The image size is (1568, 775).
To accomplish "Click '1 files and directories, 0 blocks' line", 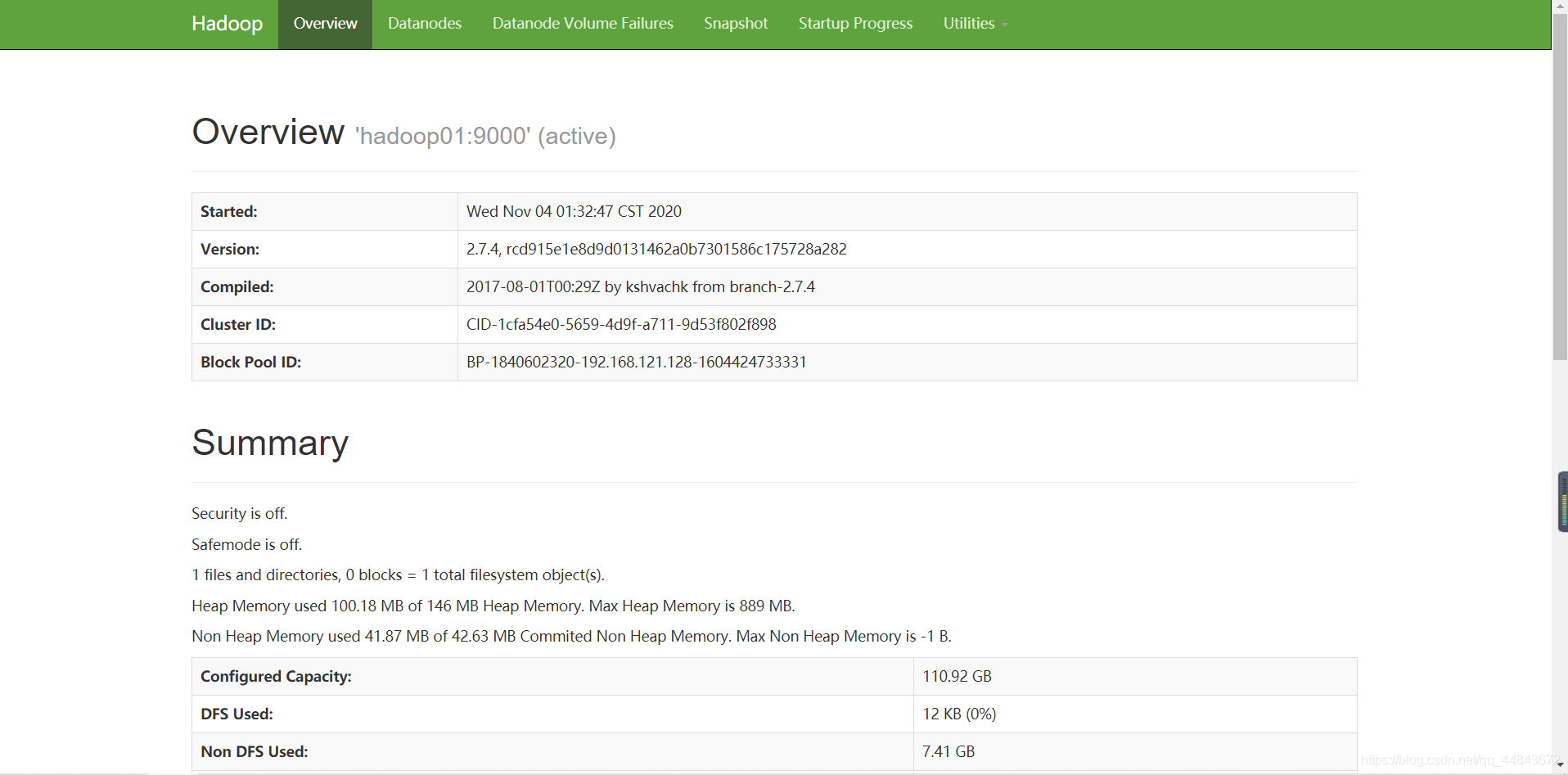I will pyautogui.click(x=398, y=574).
